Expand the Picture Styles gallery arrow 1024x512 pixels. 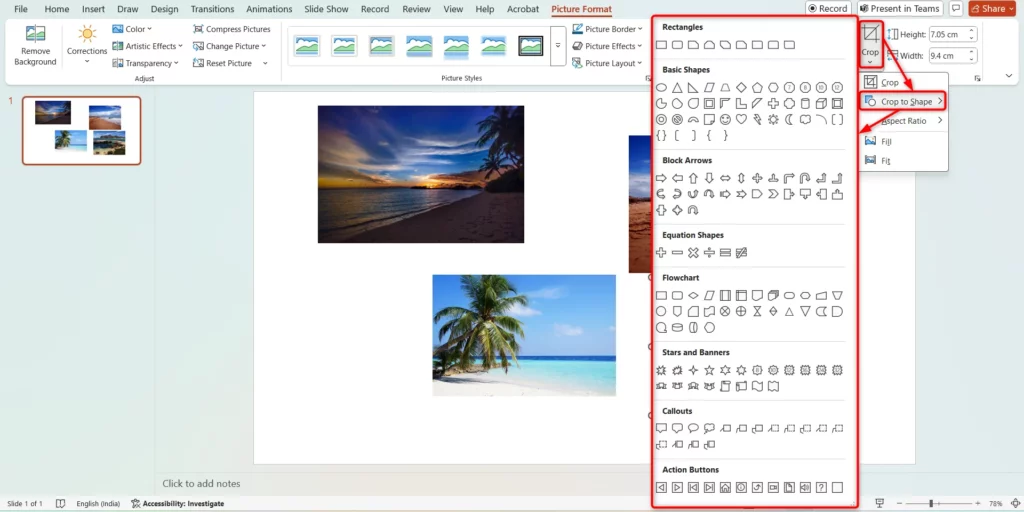[557, 46]
